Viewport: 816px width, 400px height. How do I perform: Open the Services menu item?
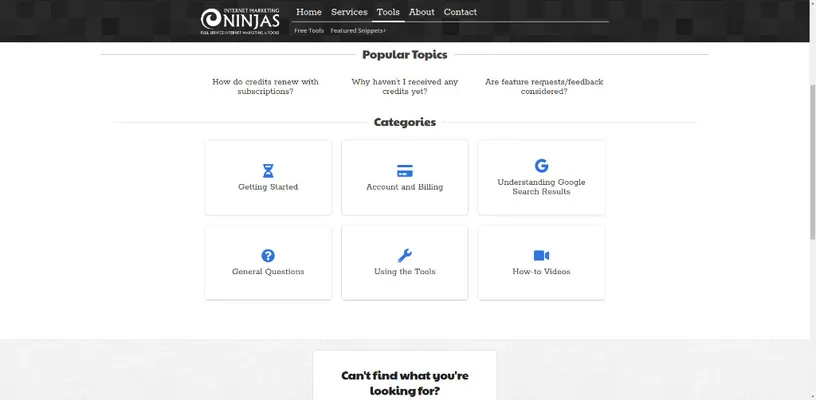(349, 12)
